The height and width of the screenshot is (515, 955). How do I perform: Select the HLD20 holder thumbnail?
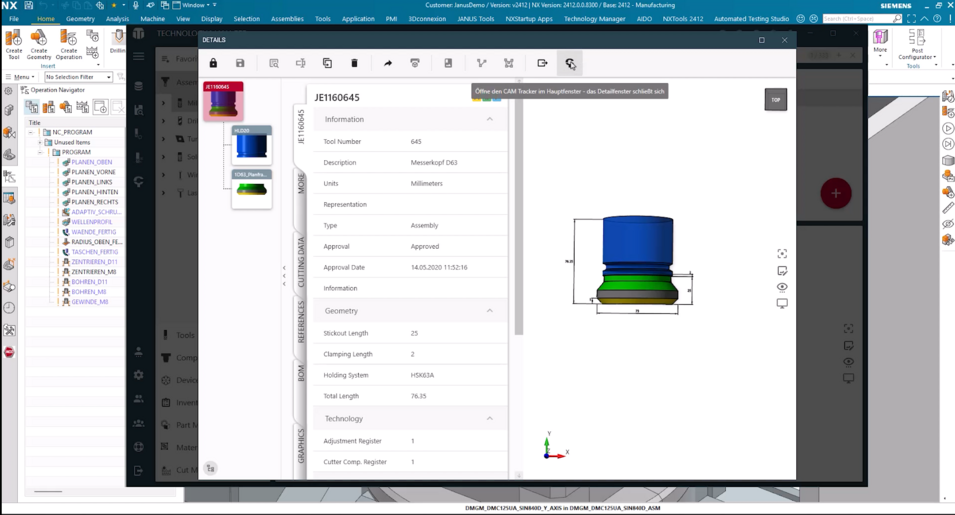pyautogui.click(x=252, y=144)
